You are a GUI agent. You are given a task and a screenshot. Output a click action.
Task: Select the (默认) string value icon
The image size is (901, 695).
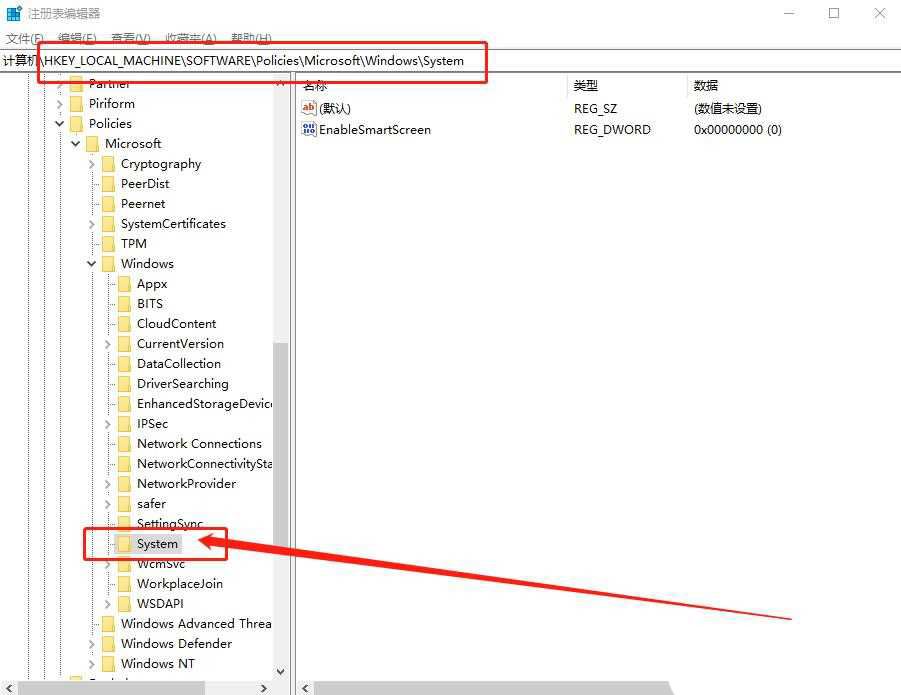309,108
